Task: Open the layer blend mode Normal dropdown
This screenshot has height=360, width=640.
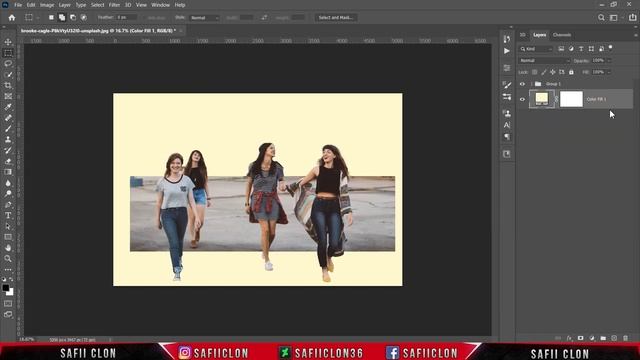Action: pyautogui.click(x=544, y=60)
